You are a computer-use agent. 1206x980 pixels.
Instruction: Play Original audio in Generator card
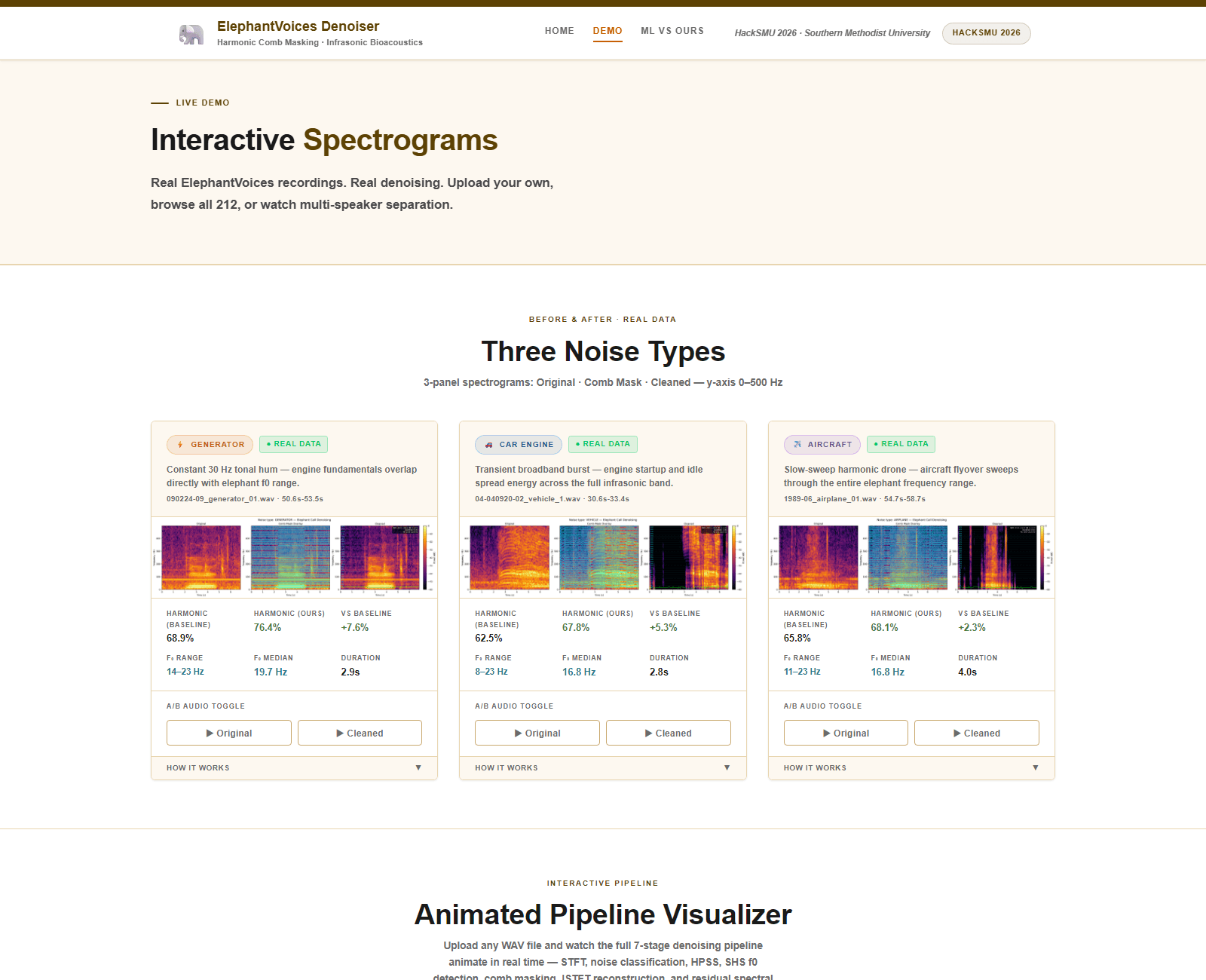229,733
